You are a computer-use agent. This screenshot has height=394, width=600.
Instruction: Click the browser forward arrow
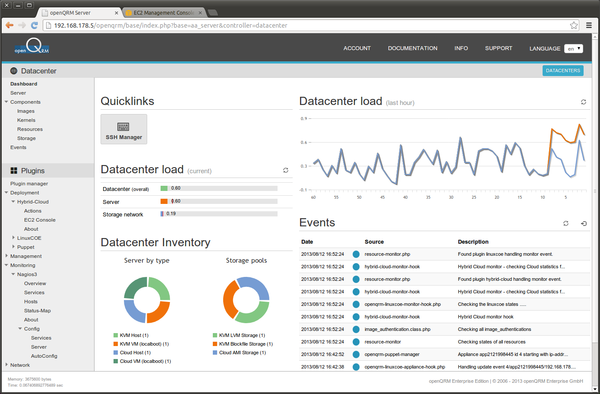22,25
